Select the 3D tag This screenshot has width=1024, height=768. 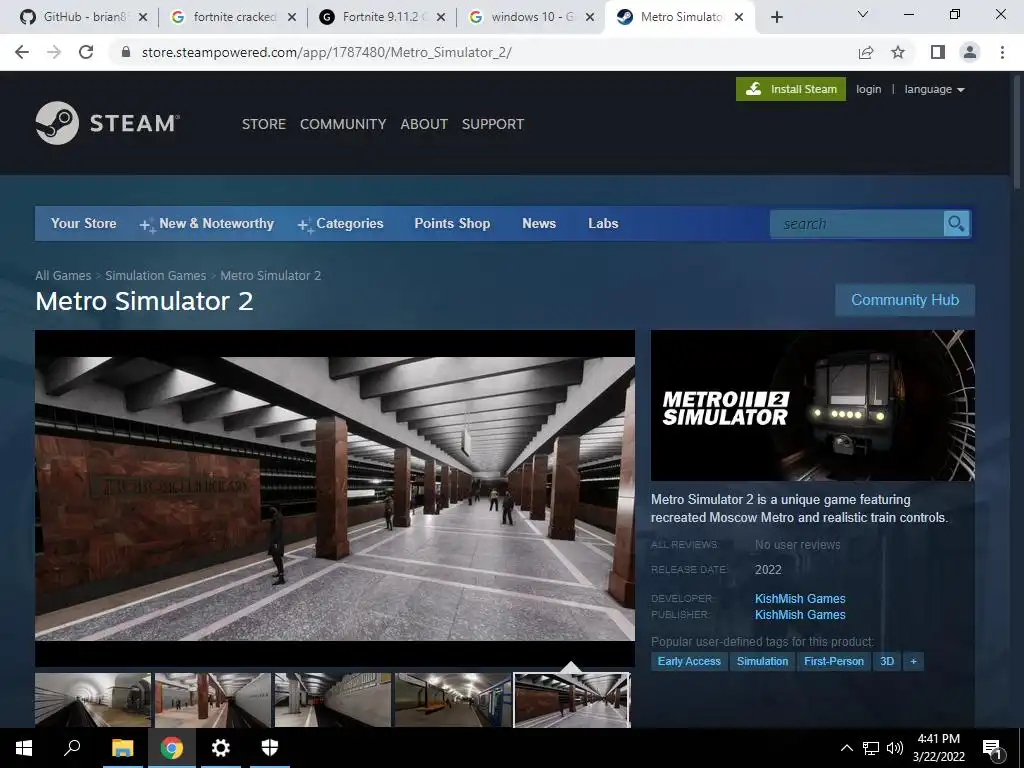[x=887, y=662]
